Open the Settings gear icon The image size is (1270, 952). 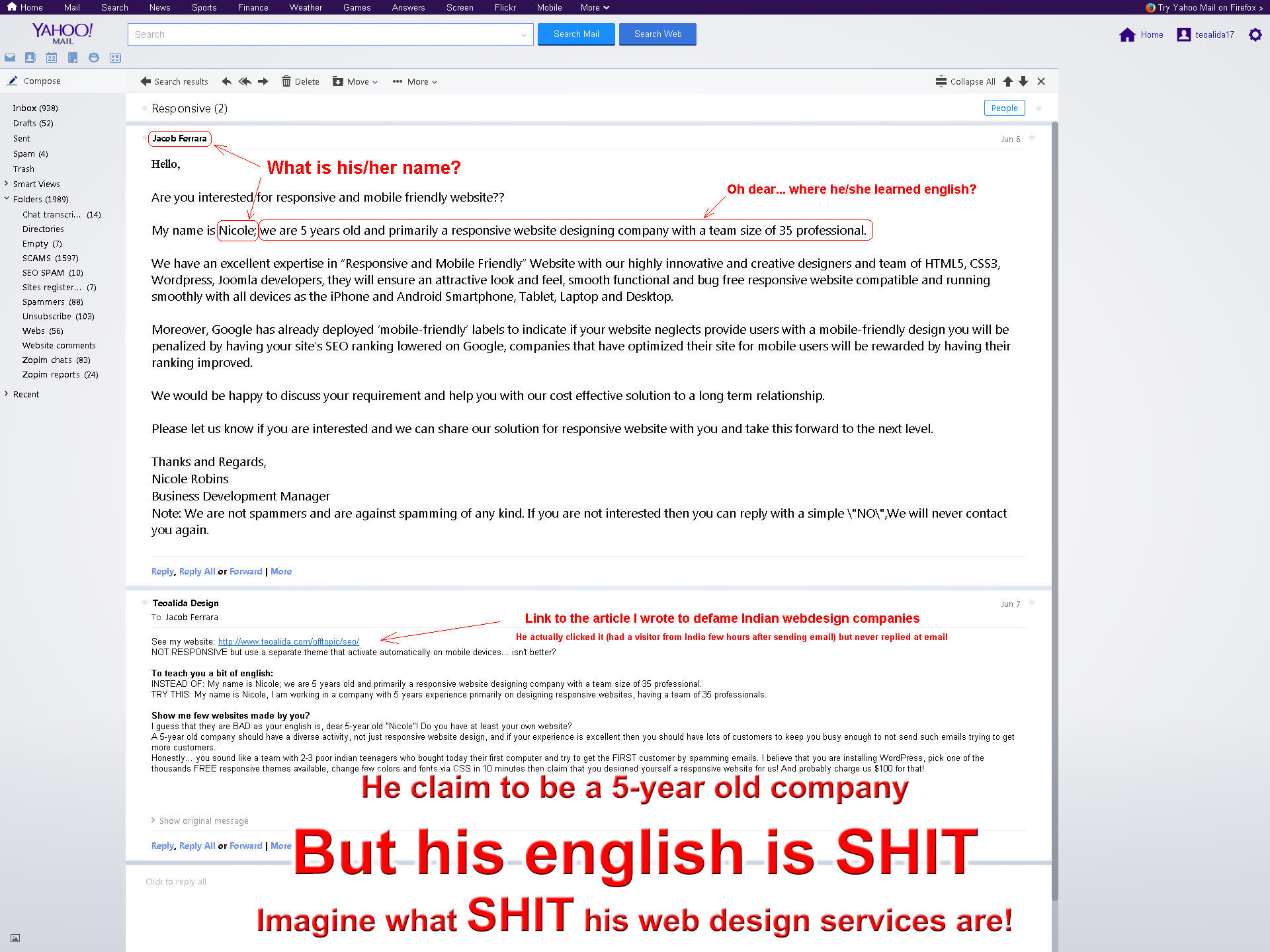(1255, 34)
